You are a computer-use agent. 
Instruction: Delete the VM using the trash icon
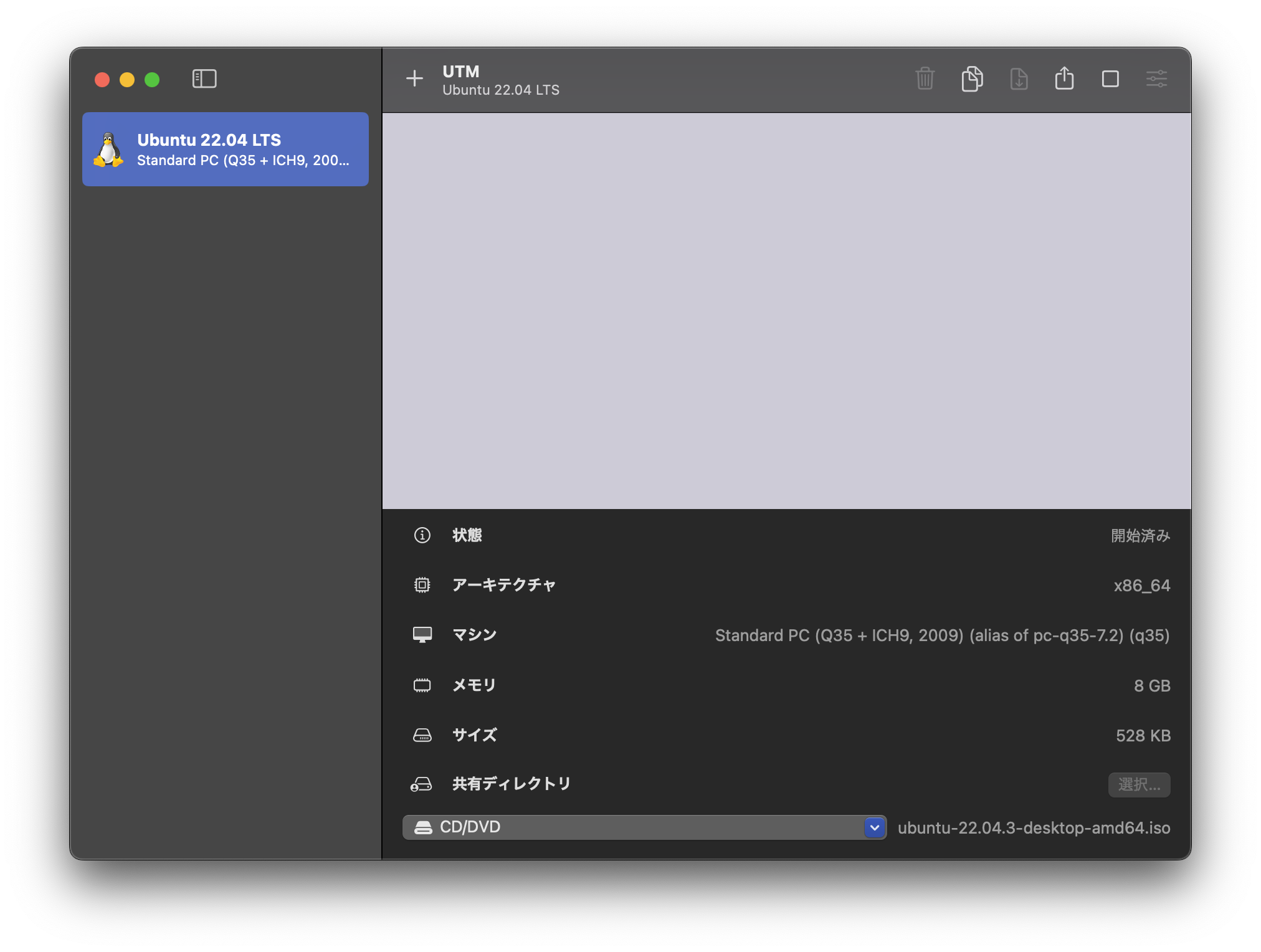925,79
